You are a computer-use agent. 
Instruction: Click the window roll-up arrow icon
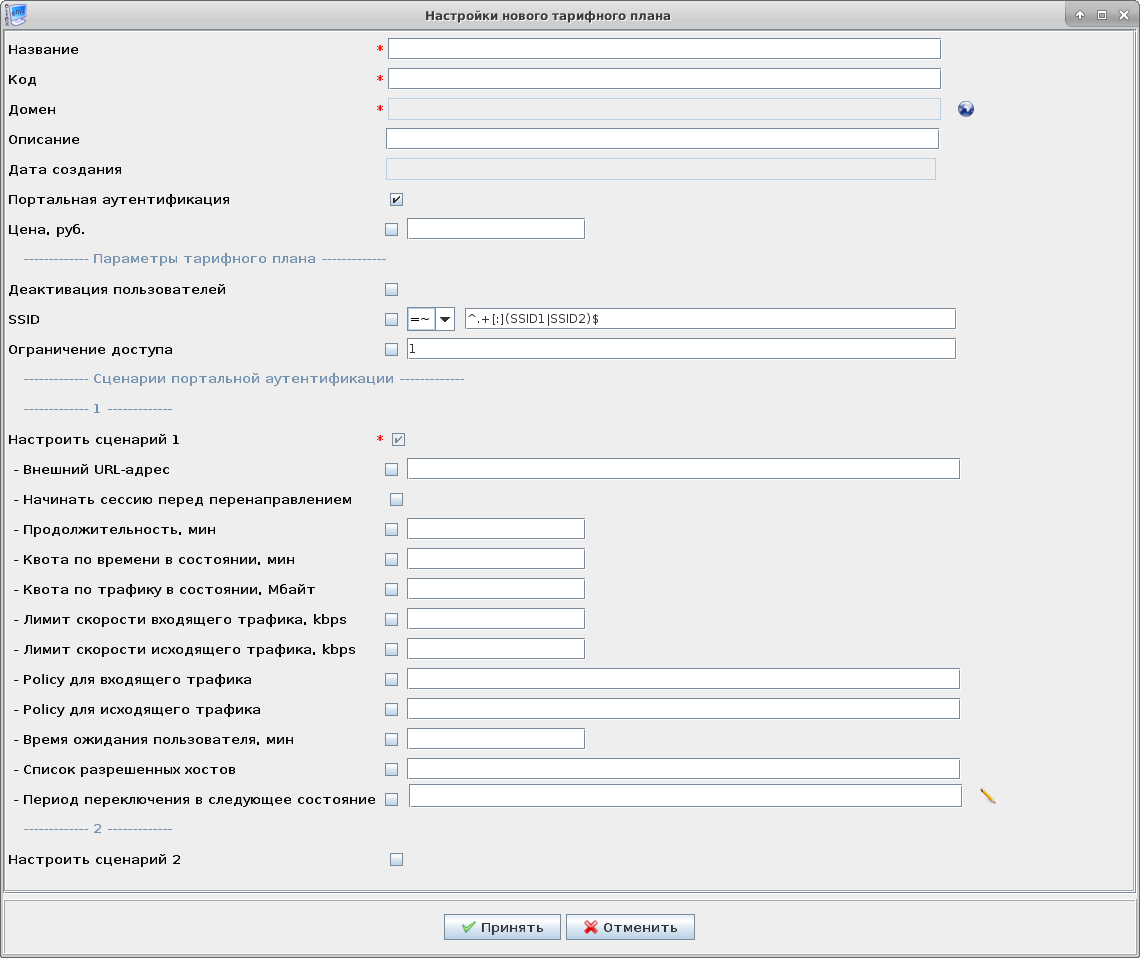[x=1080, y=15]
